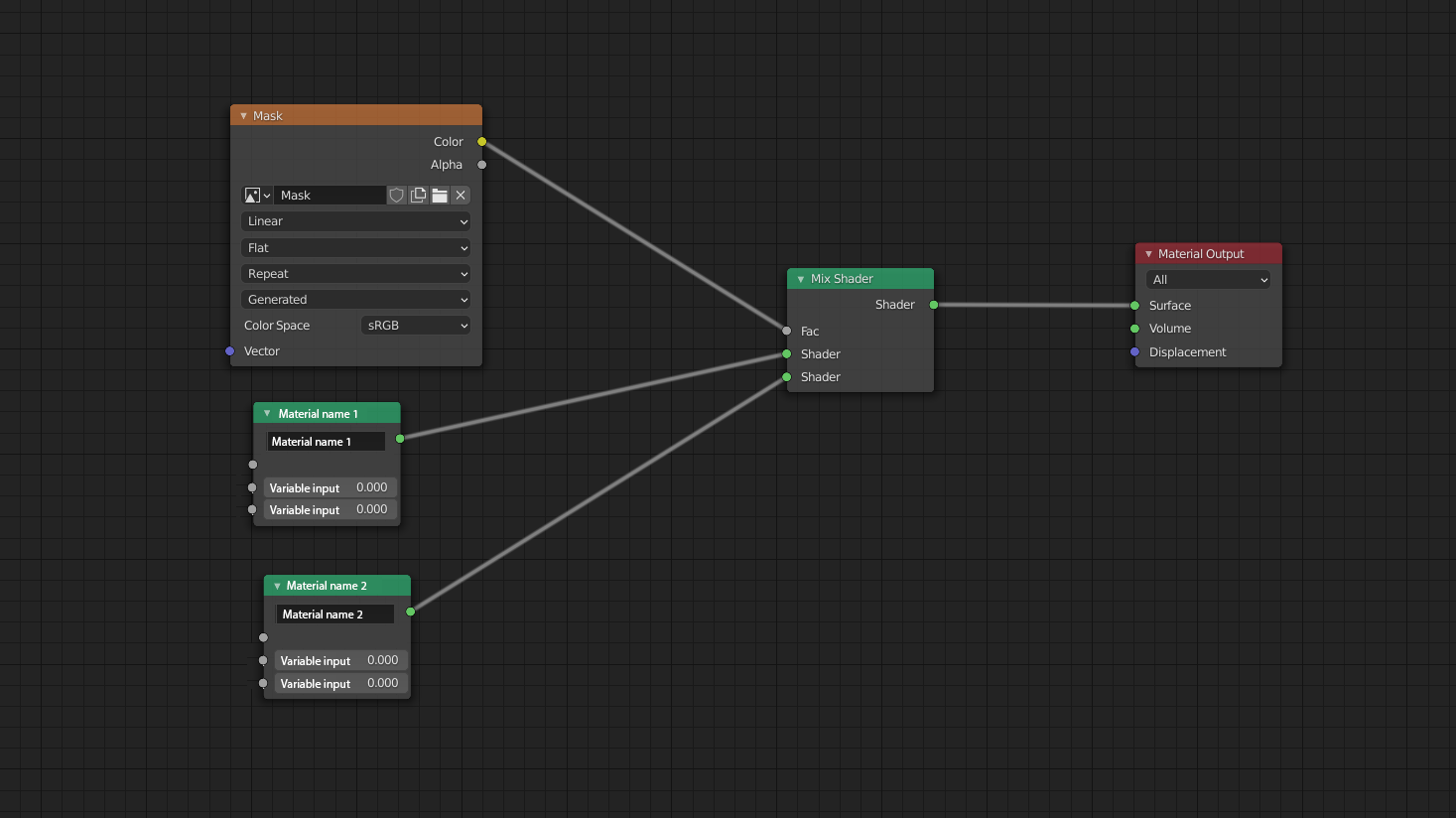Click the Displacement input socket on Material Output
This screenshot has height=818, width=1456.
point(1135,352)
